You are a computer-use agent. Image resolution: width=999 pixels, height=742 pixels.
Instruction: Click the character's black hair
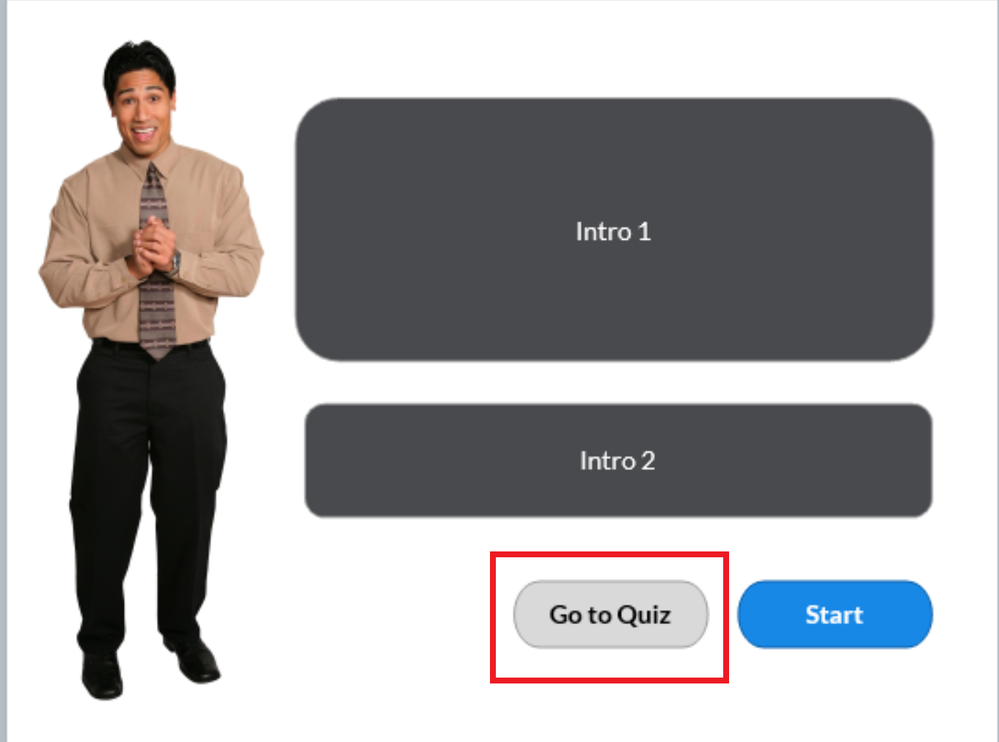[139, 64]
